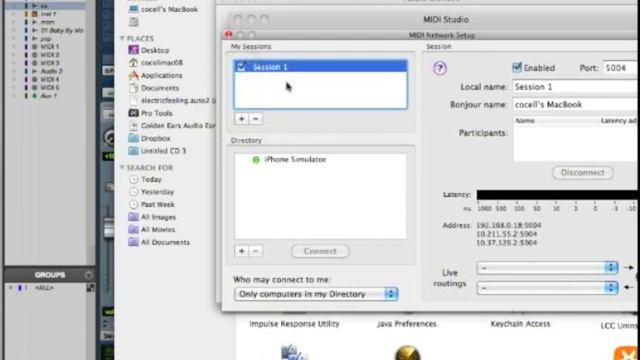Click the MIDI 2 track type icon
The image size is (640, 360).
[x=35, y=55]
